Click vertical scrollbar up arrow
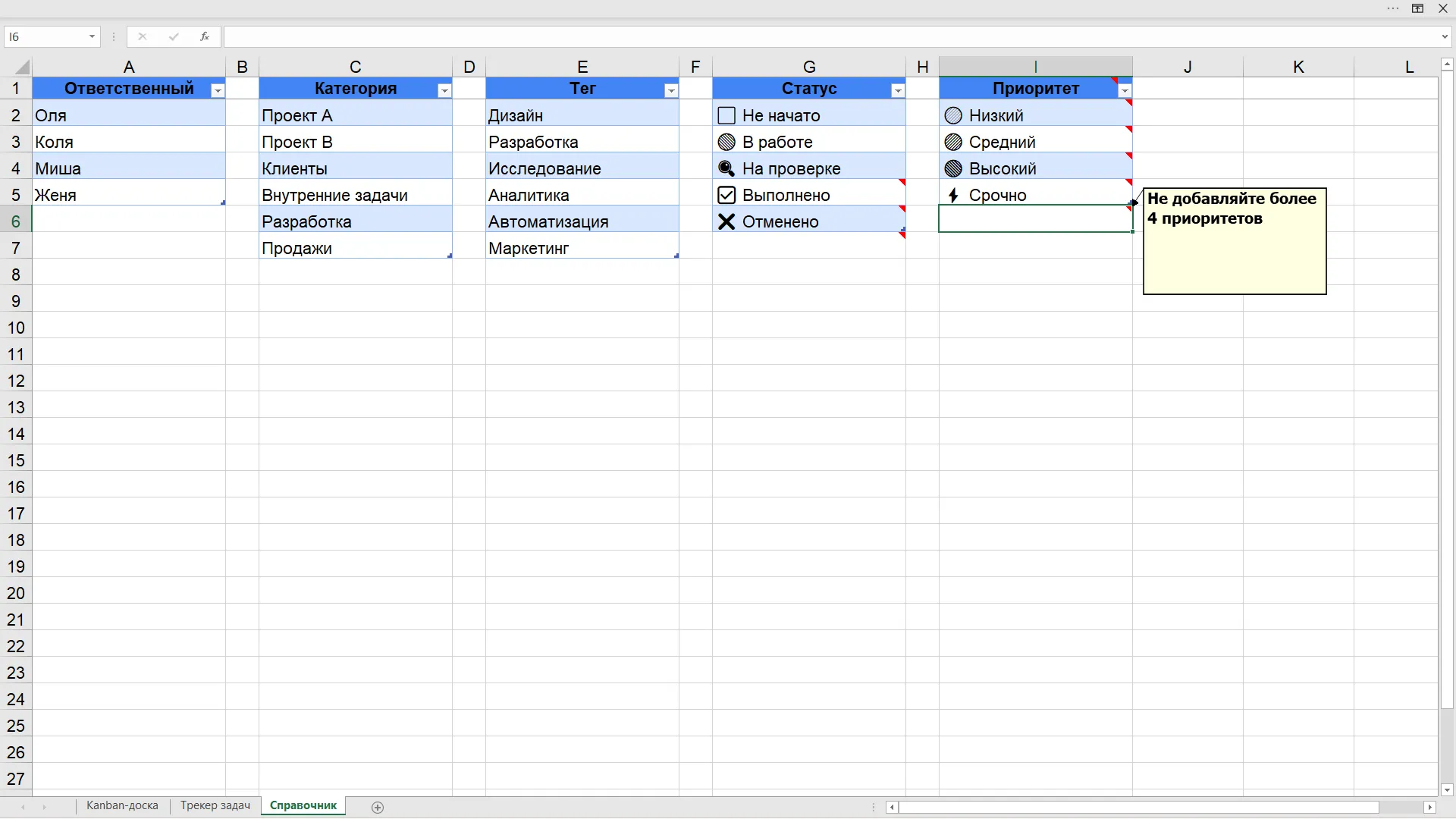This screenshot has height=819, width=1456. pos(1447,64)
